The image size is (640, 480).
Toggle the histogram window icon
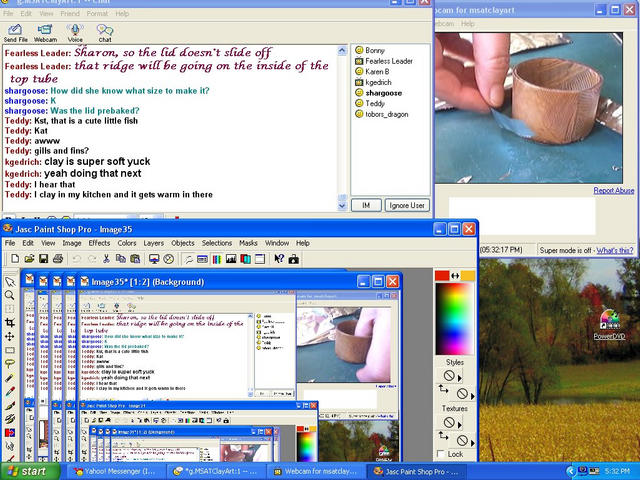[x=231, y=259]
